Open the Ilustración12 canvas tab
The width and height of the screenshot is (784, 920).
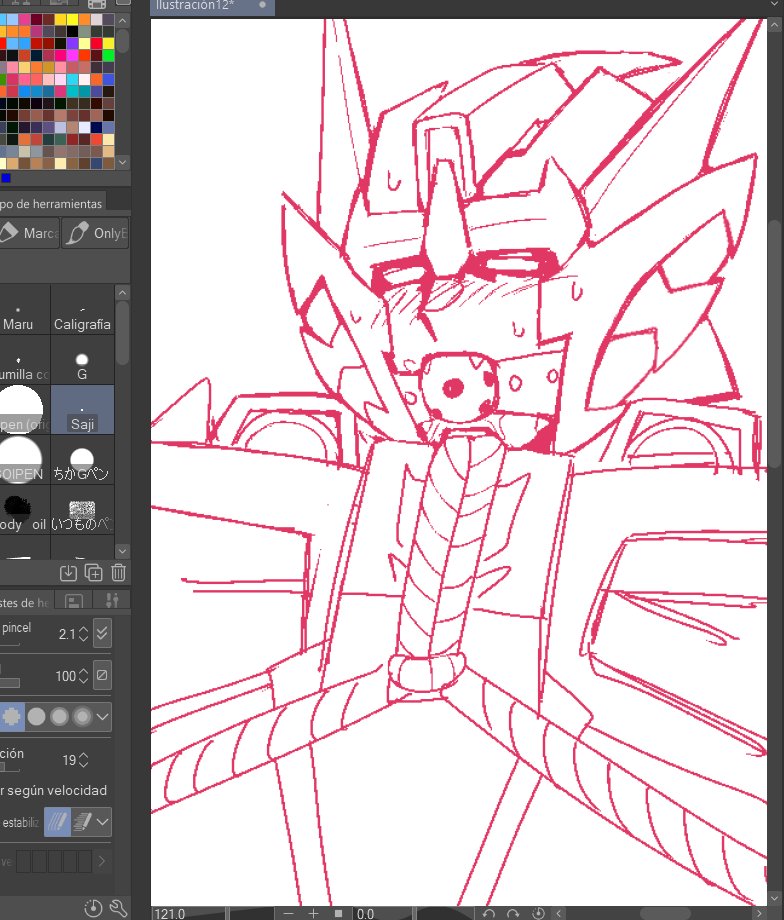pyautogui.click(x=212, y=6)
